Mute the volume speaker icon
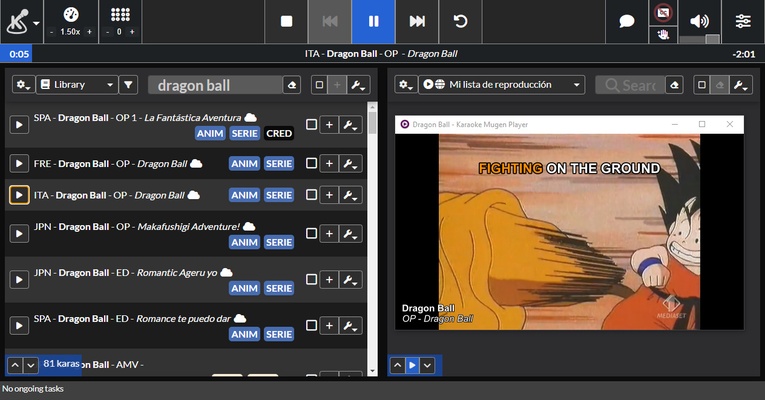765x400 pixels. [x=699, y=20]
